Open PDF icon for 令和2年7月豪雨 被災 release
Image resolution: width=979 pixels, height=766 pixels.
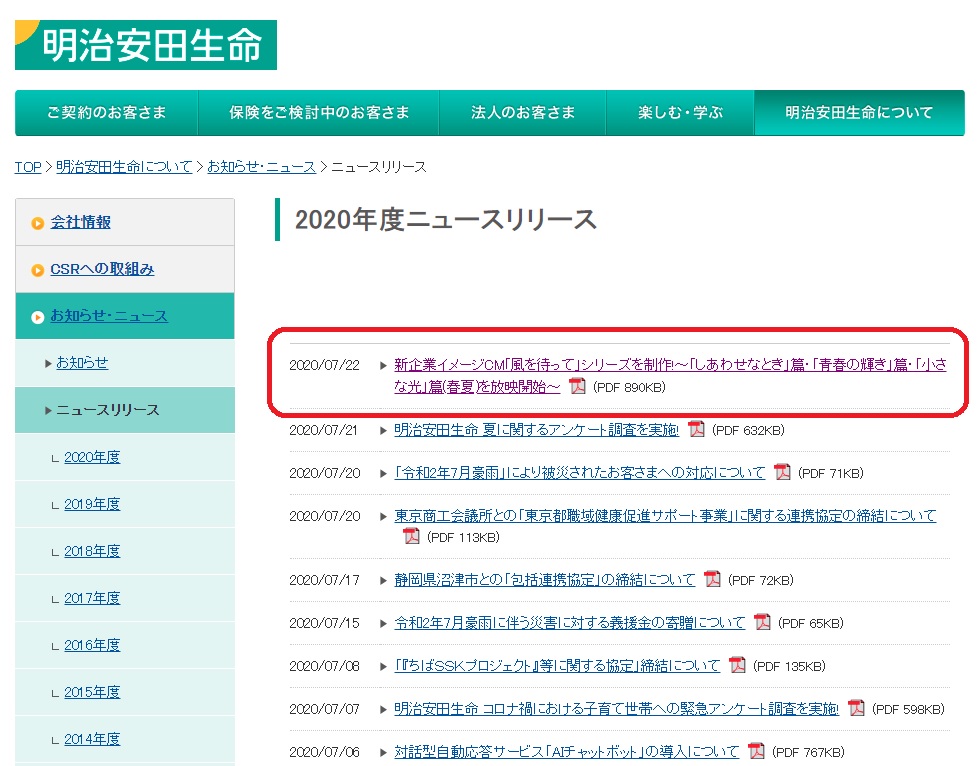(782, 473)
